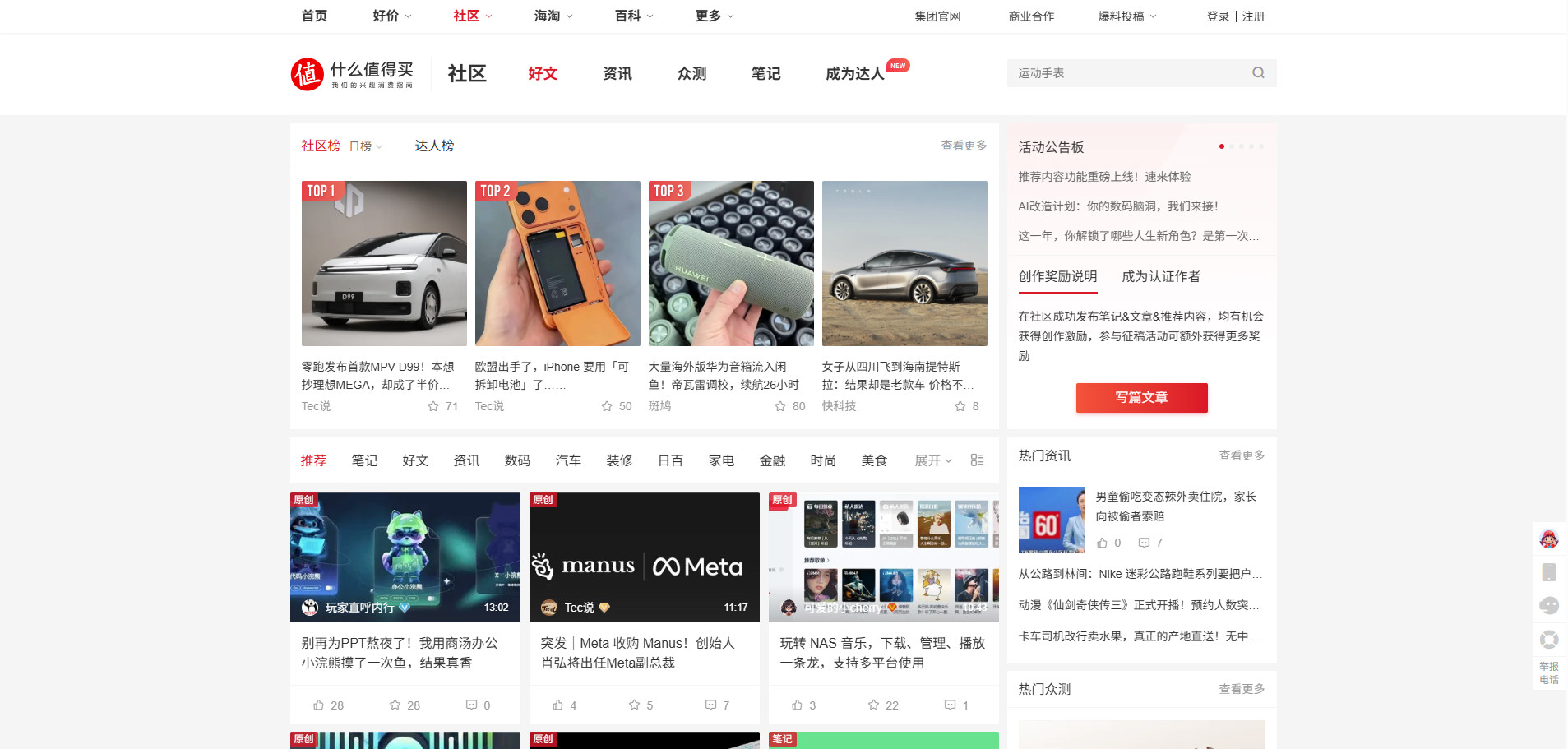
Task: Open the mobile app phone icon in sidebar
Action: click(1548, 572)
